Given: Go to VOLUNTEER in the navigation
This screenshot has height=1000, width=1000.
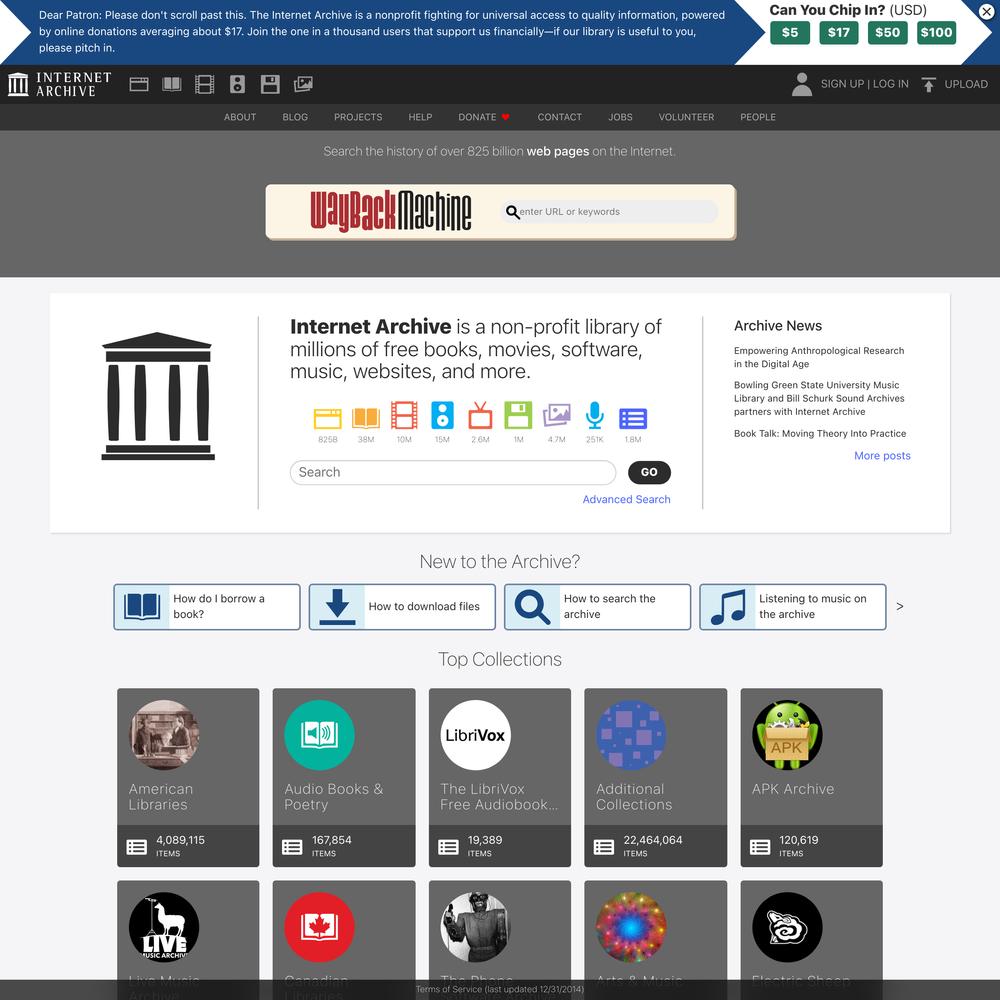Looking at the screenshot, I should (x=686, y=117).
